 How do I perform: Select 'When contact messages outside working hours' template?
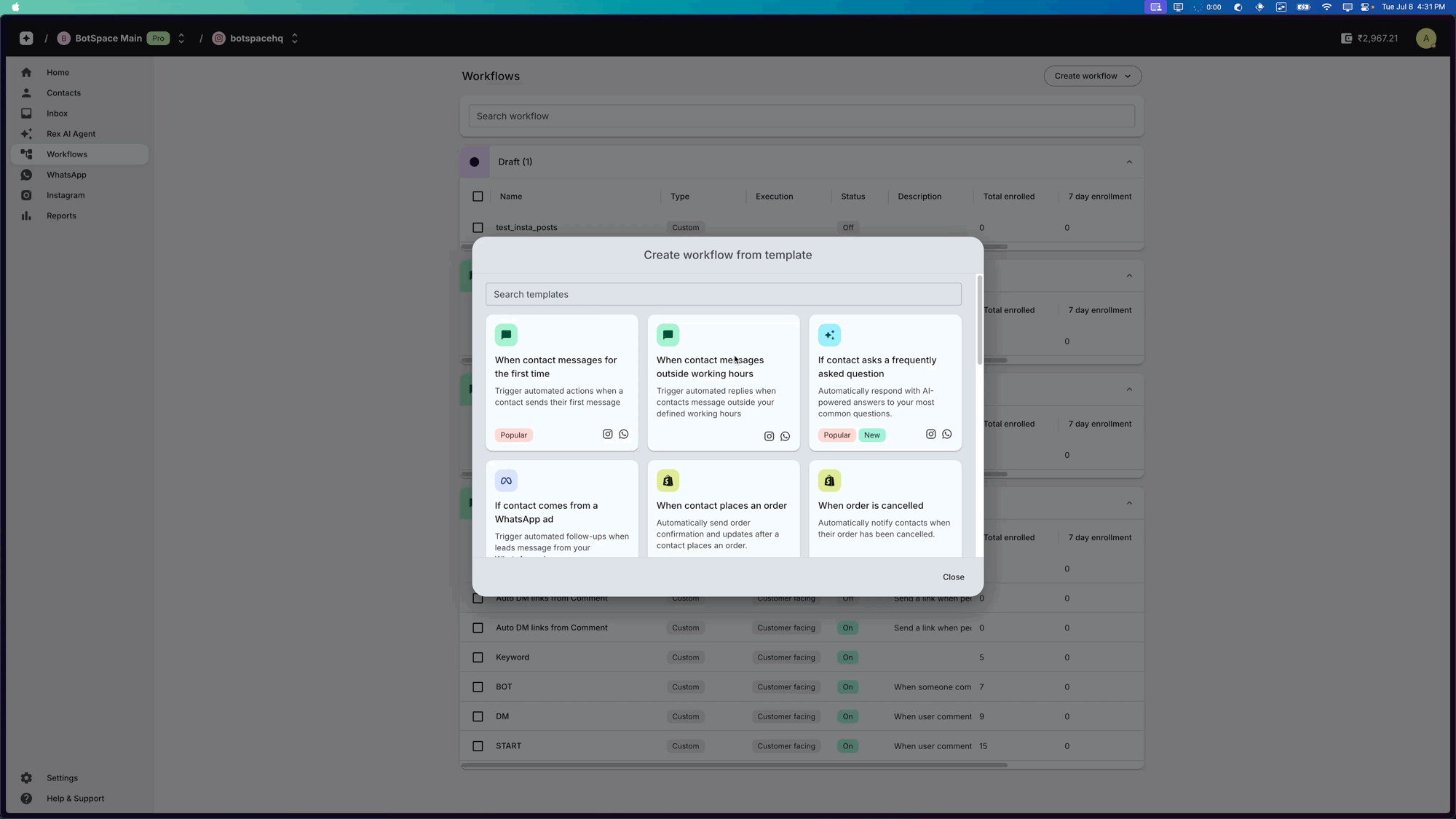click(x=724, y=383)
